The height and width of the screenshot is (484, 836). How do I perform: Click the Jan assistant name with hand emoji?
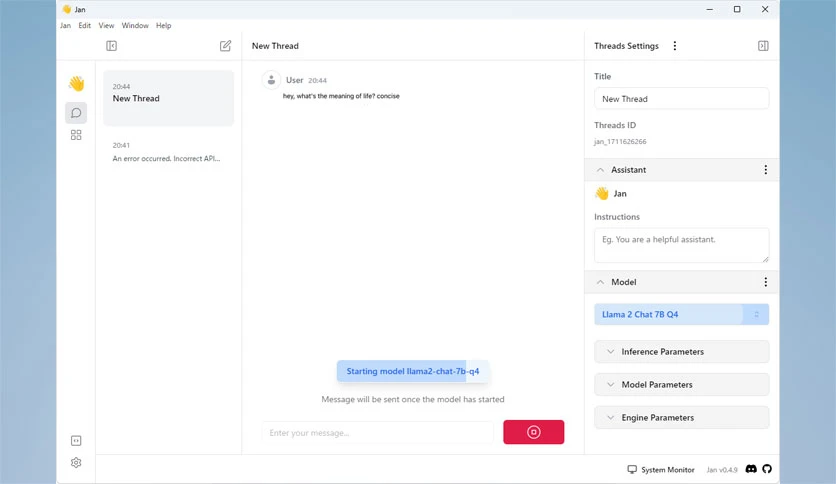pyautogui.click(x=610, y=193)
